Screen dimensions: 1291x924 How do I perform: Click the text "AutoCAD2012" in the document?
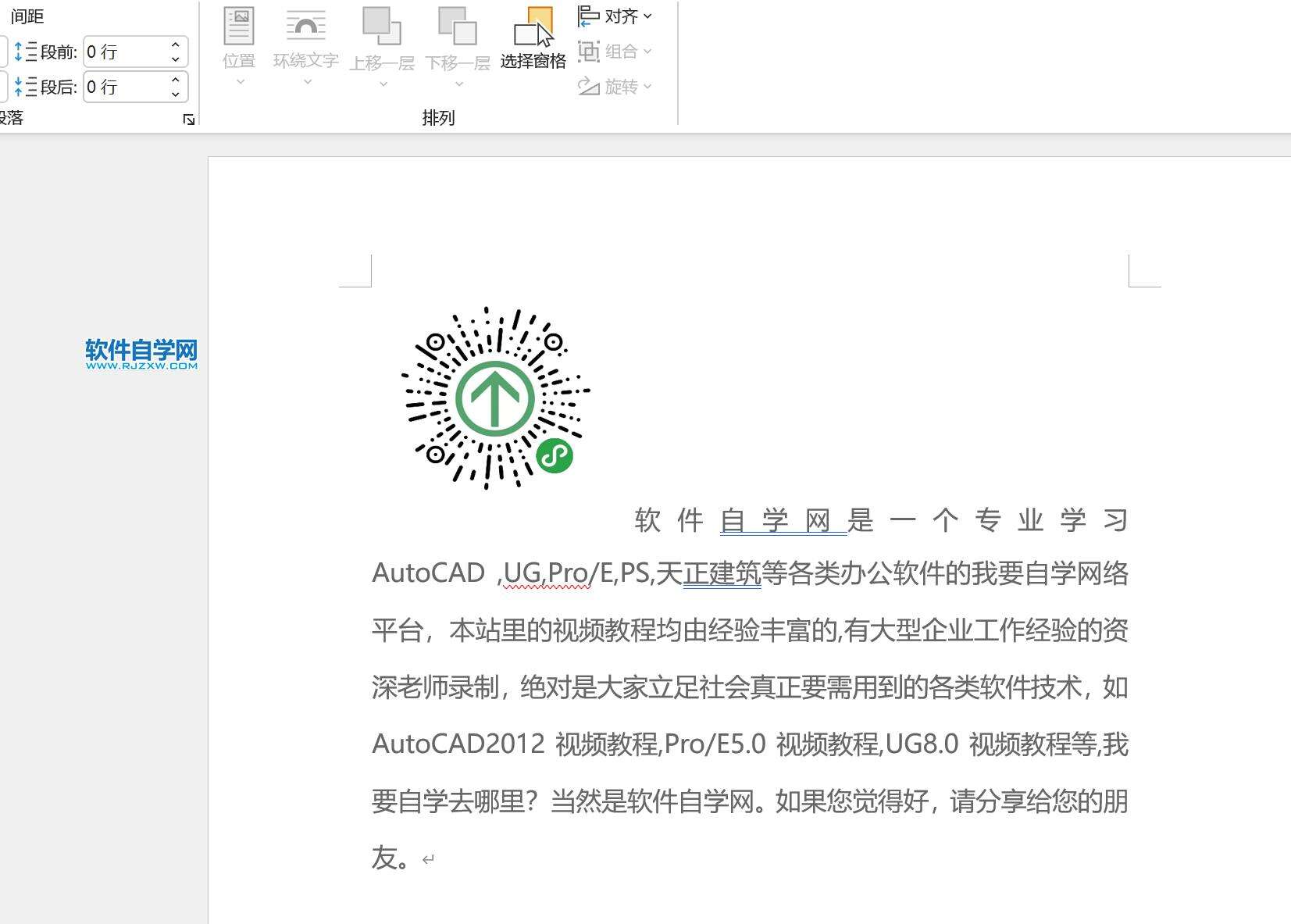[458, 744]
